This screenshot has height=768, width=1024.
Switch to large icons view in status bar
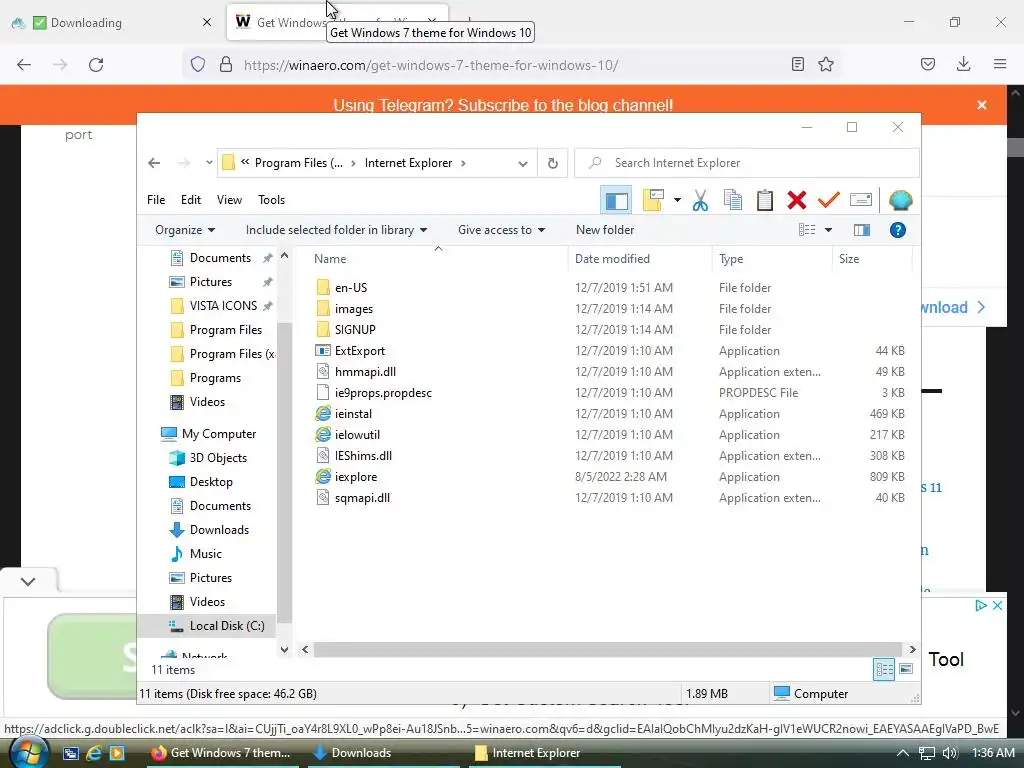906,669
